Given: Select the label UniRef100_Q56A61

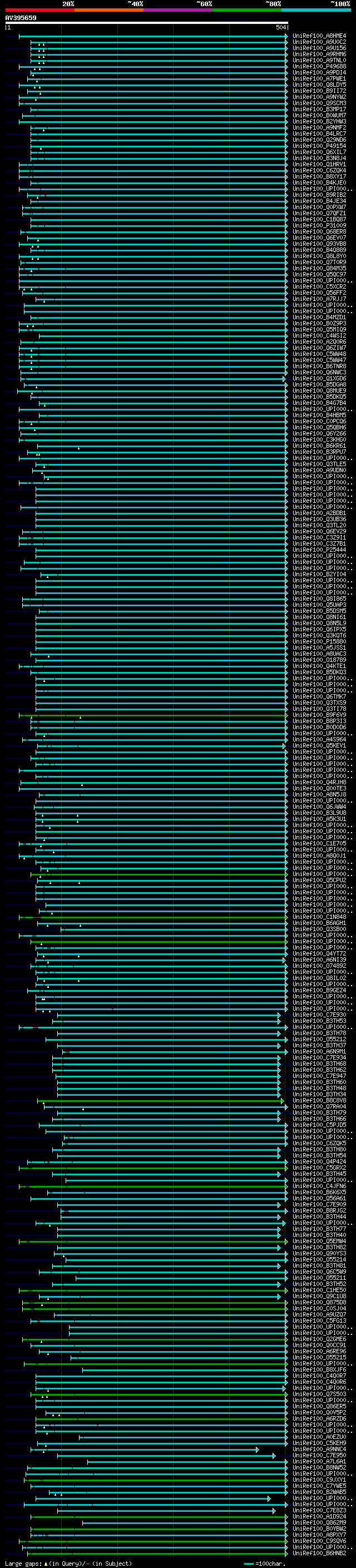Looking at the screenshot, I should tap(319, 1199).
